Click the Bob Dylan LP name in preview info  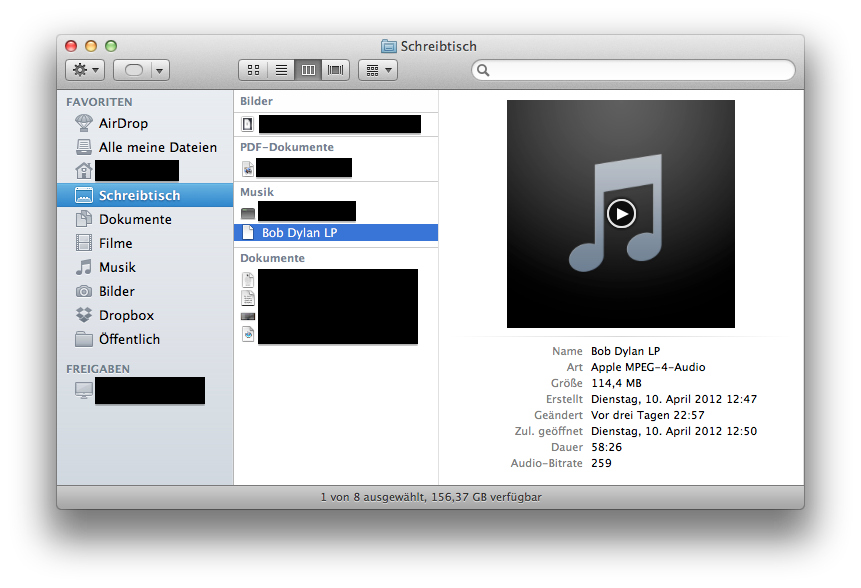click(625, 351)
